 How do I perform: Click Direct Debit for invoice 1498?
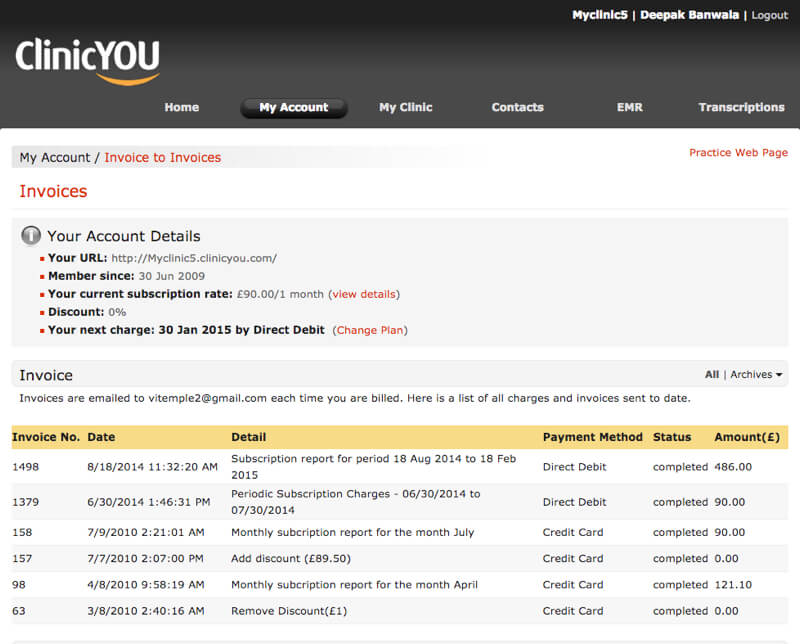[574, 467]
